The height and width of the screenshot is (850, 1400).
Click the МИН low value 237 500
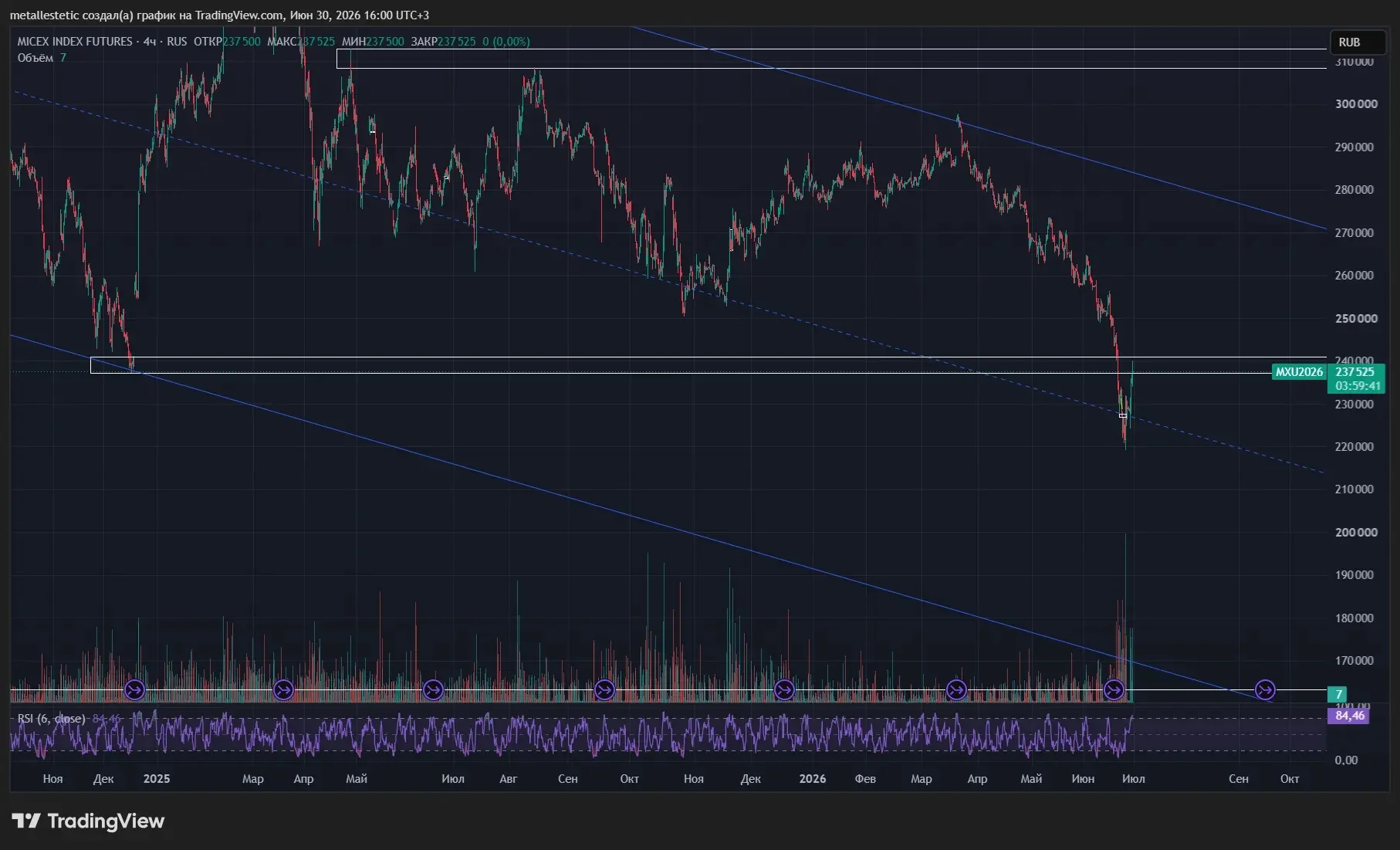(385, 42)
